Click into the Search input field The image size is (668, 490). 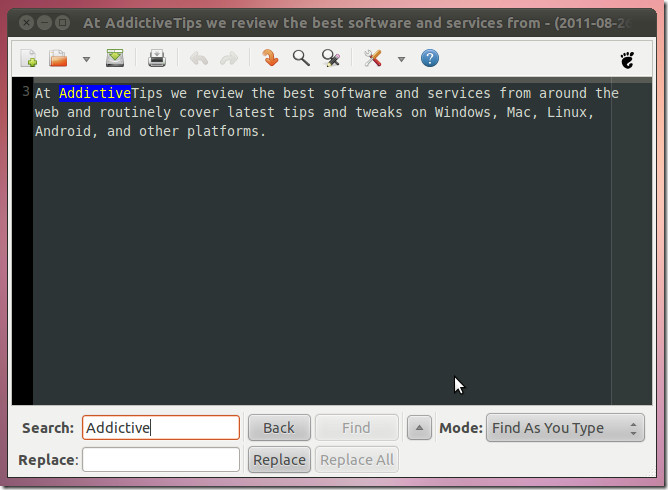(x=161, y=427)
